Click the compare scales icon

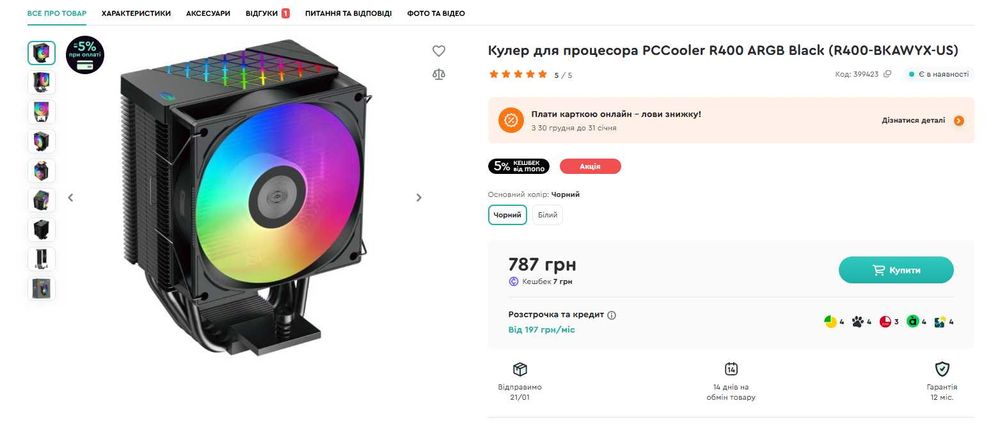(x=438, y=73)
